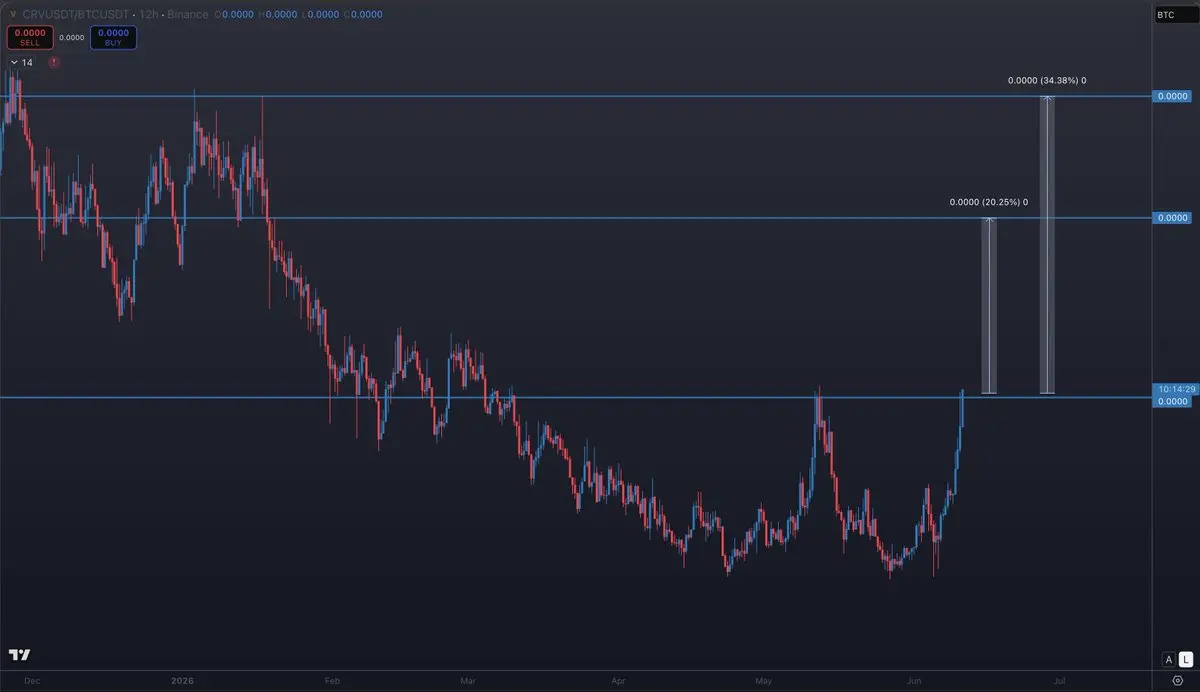The height and width of the screenshot is (692, 1200).
Task: Click the Jun label on time axis
Action: click(x=914, y=680)
